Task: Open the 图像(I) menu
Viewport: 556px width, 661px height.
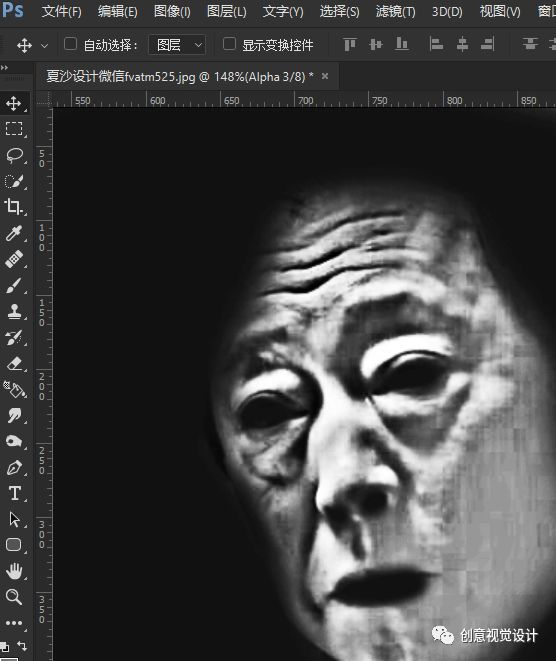Action: 172,11
